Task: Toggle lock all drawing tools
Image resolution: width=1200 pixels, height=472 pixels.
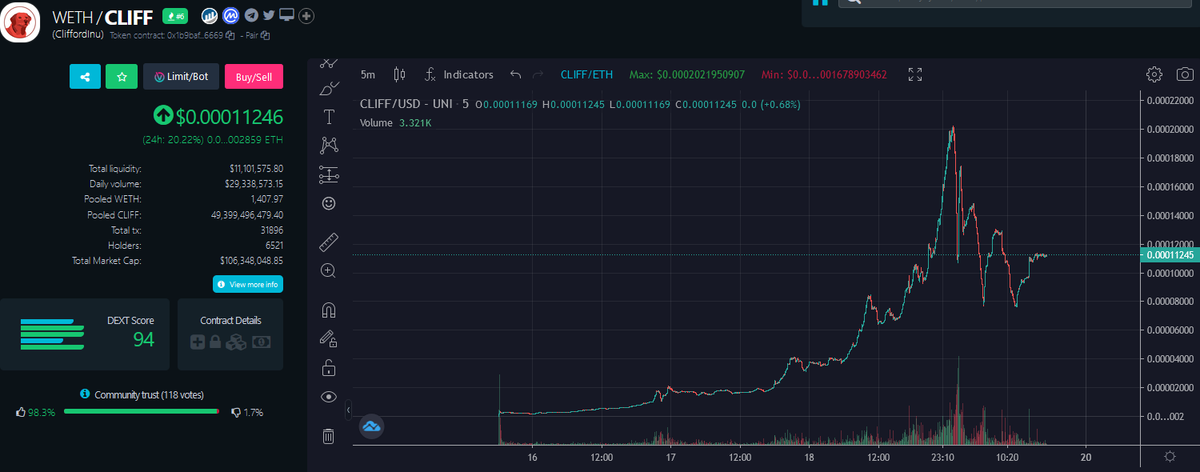Action: 328,367
